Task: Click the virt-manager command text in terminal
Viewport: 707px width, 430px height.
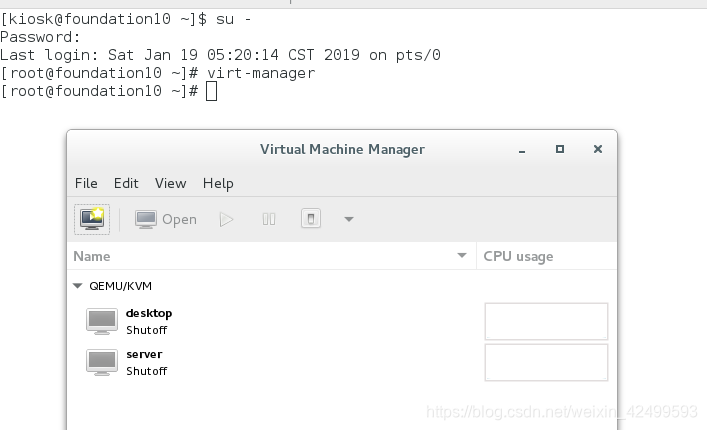Action: [261, 73]
